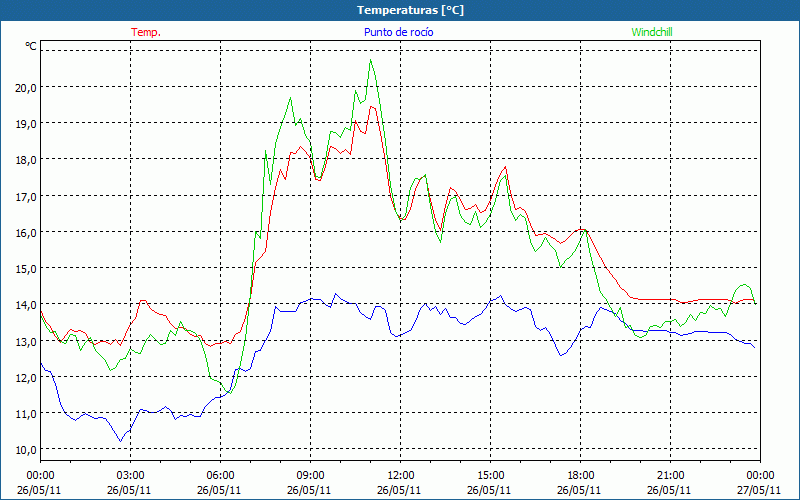The image size is (800, 500).
Task: Click the '18:00' time axis label
Action: point(581,475)
